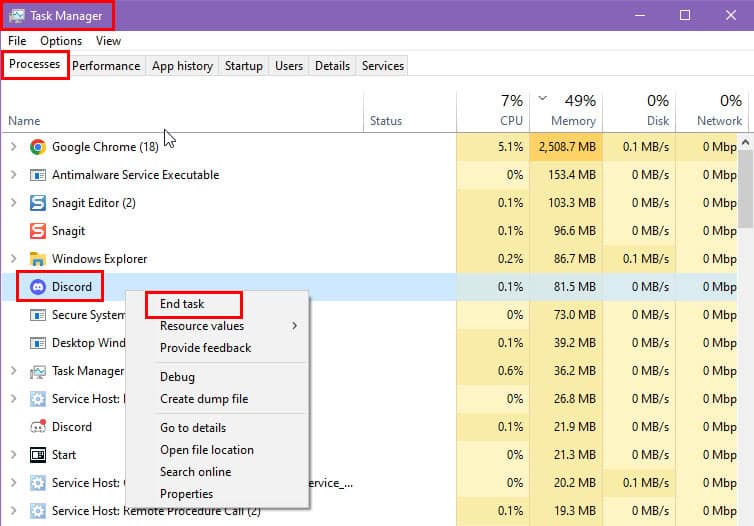
Task: Select the Google Chrome (18) row name
Action: click(x=105, y=147)
